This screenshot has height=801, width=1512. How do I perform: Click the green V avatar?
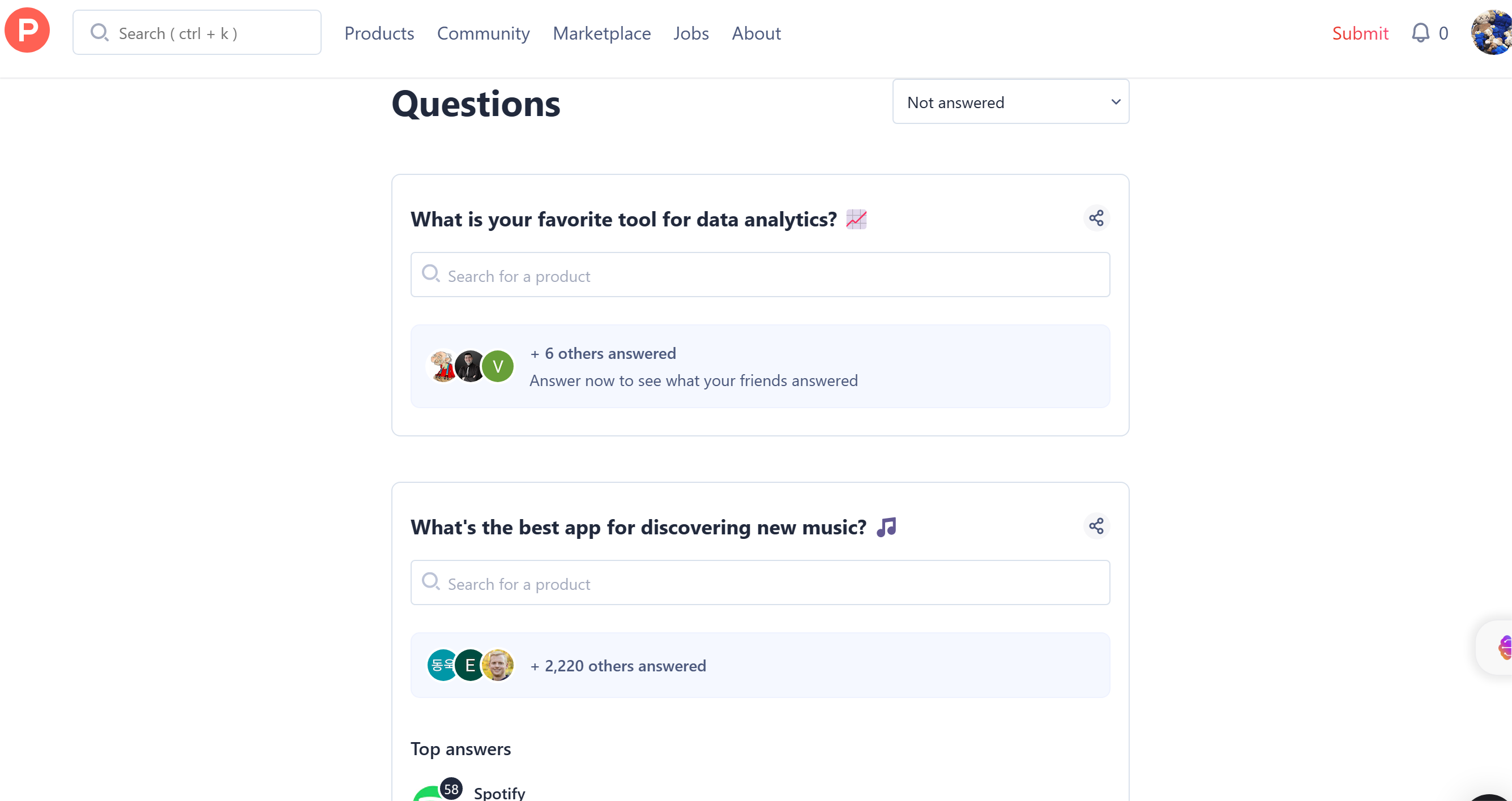pos(498,367)
